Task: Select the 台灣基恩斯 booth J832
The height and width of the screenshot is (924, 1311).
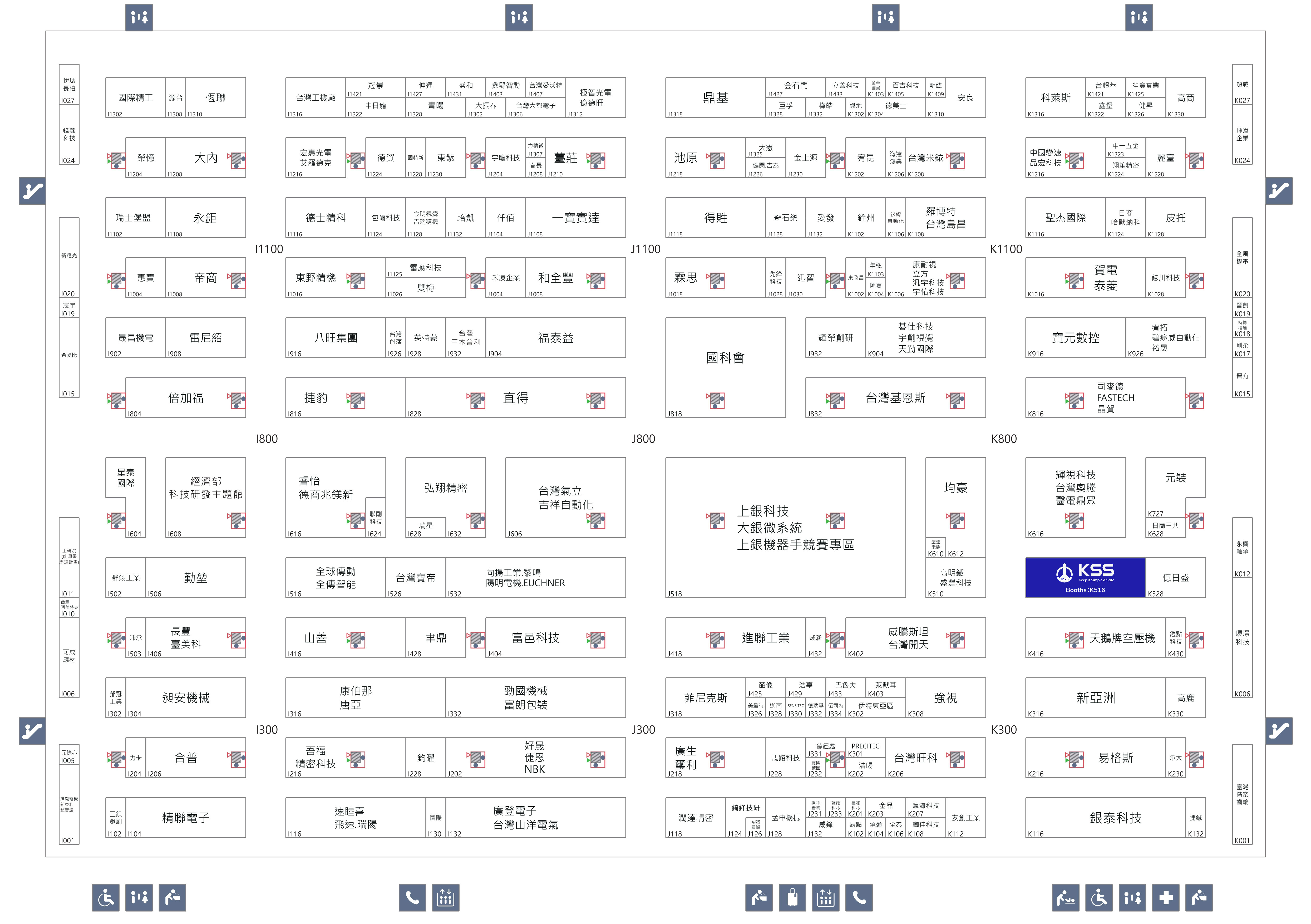Action: (895, 397)
